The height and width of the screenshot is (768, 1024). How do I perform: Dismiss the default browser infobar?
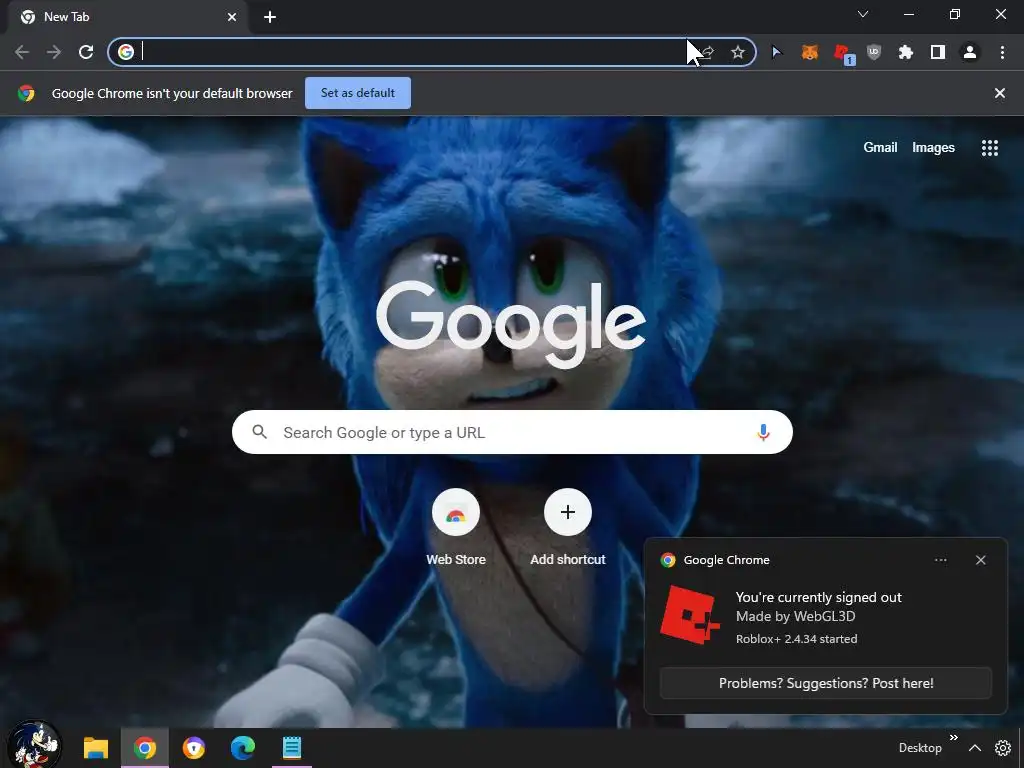pos(1000,93)
